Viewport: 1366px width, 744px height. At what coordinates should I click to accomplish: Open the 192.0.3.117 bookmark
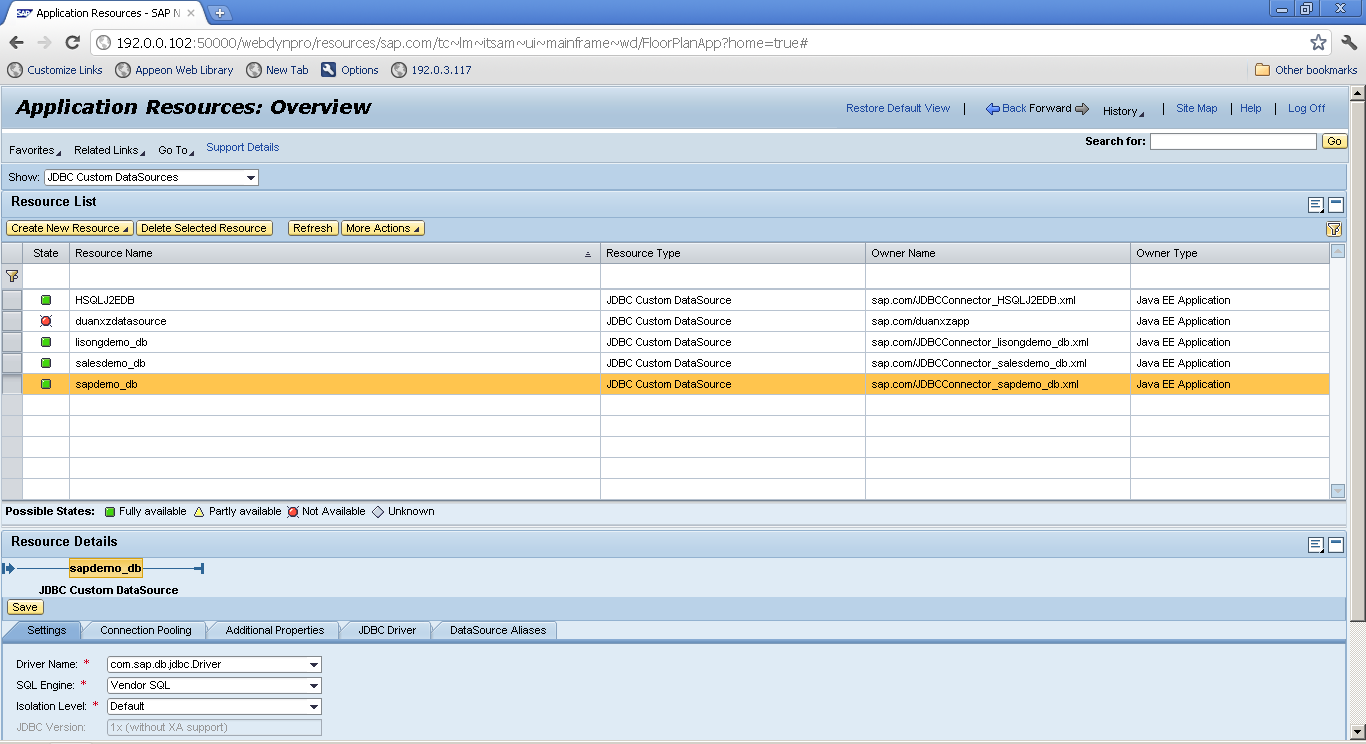tap(431, 70)
